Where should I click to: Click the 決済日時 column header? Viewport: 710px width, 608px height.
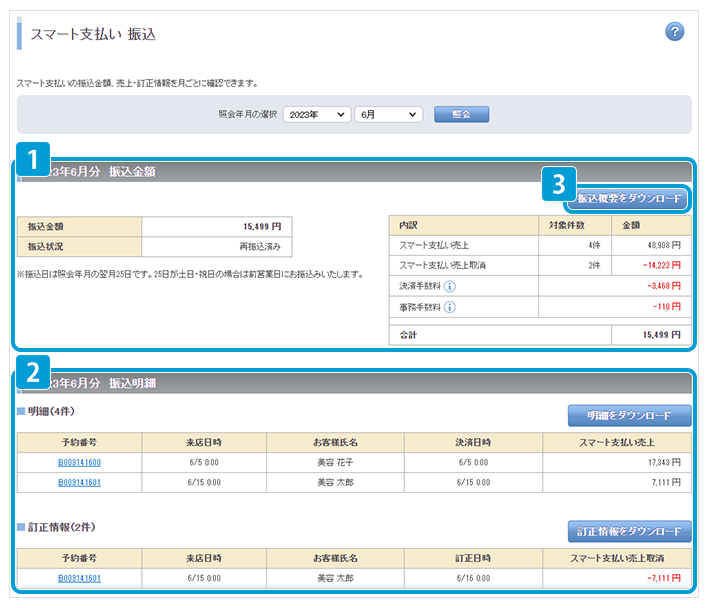(x=473, y=442)
